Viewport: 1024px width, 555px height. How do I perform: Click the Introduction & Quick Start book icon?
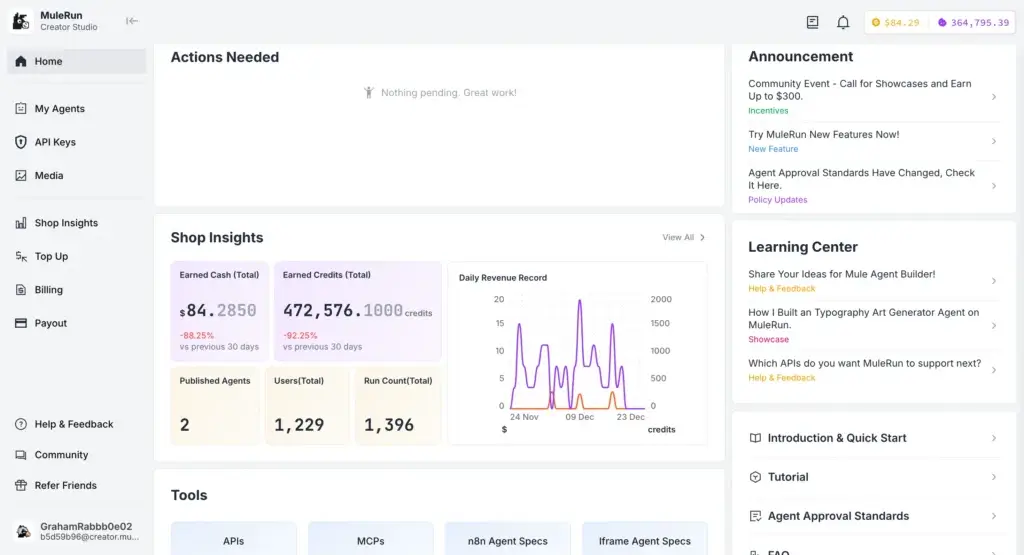(x=755, y=438)
